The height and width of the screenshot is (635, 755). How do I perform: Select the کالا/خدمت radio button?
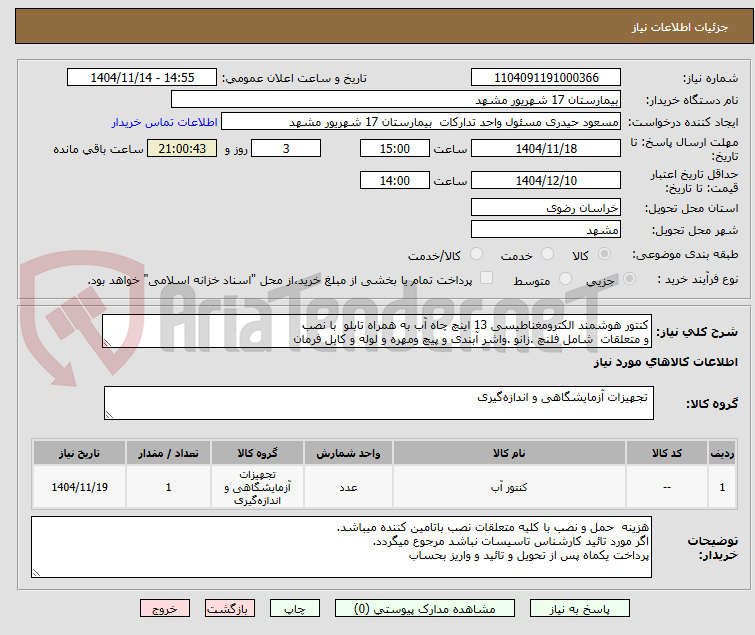[x=476, y=253]
